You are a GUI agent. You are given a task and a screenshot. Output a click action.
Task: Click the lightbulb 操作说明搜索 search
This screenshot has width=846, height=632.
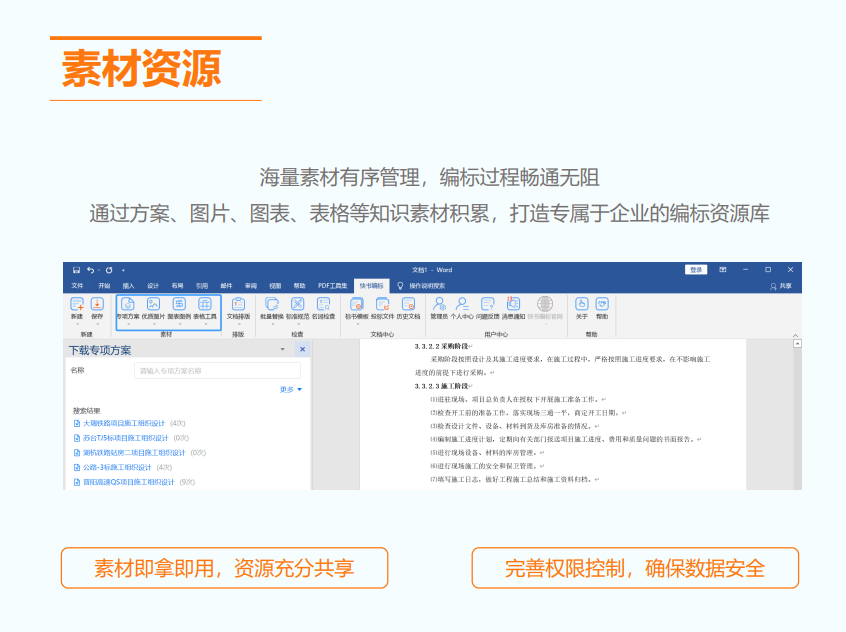[400, 286]
